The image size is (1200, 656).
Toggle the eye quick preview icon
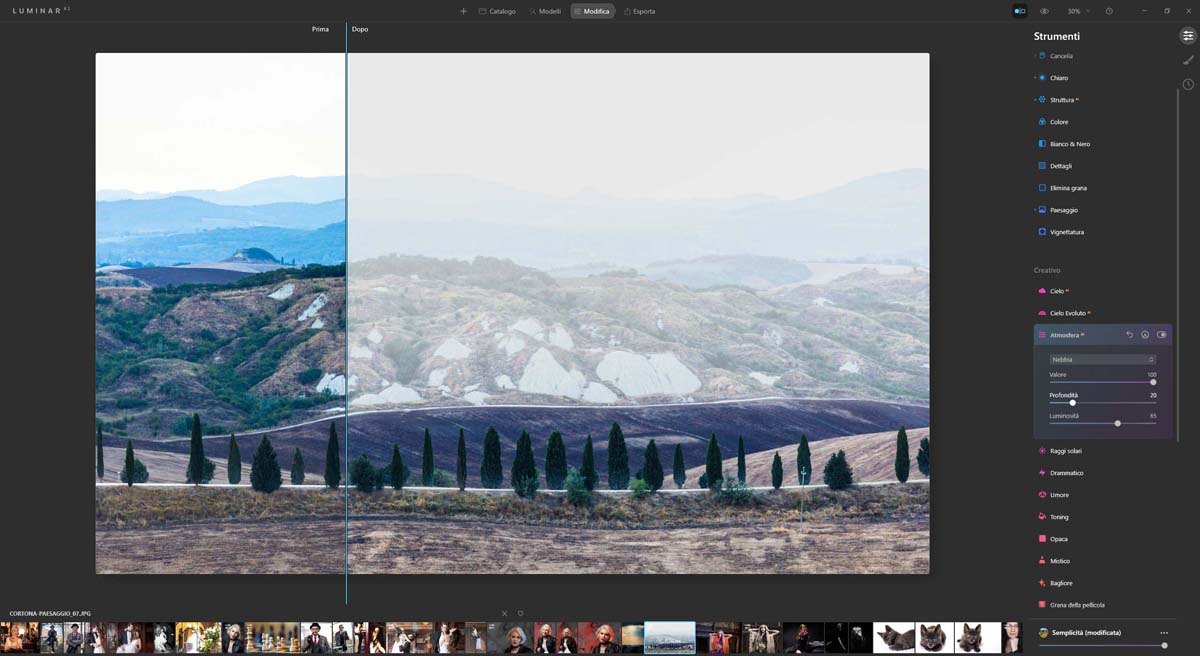[1044, 11]
